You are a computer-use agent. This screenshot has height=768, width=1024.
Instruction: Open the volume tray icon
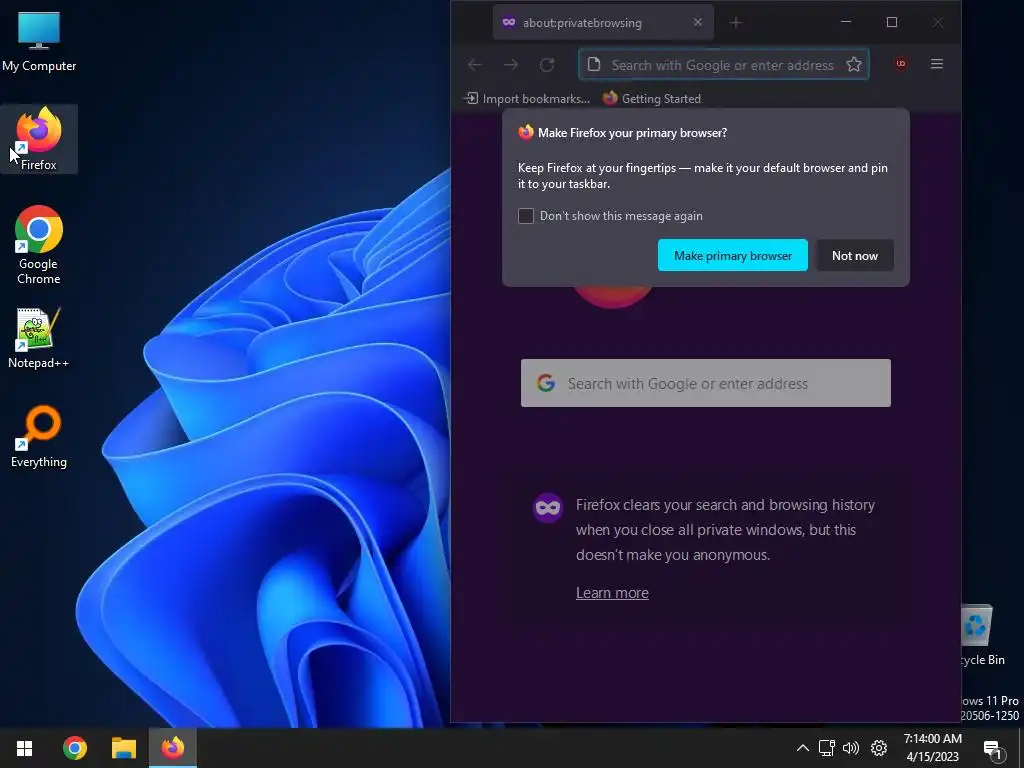click(x=851, y=748)
